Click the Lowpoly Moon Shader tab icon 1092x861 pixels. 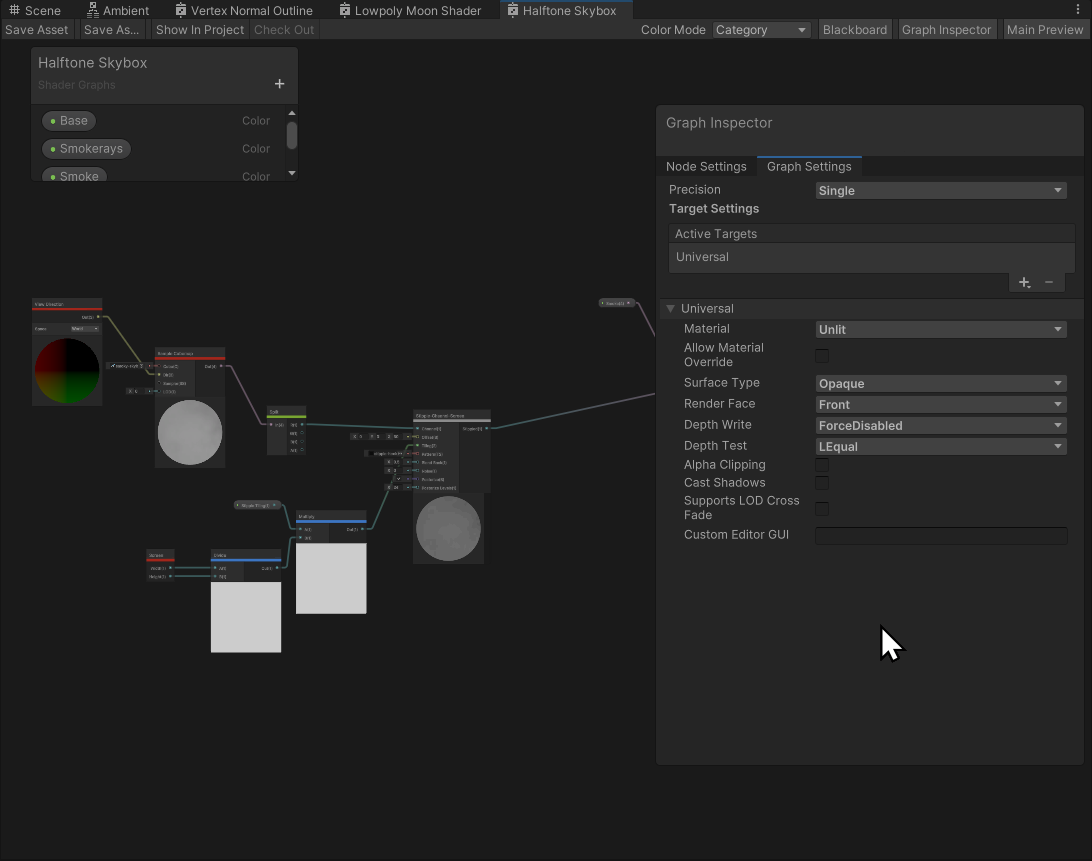point(344,10)
